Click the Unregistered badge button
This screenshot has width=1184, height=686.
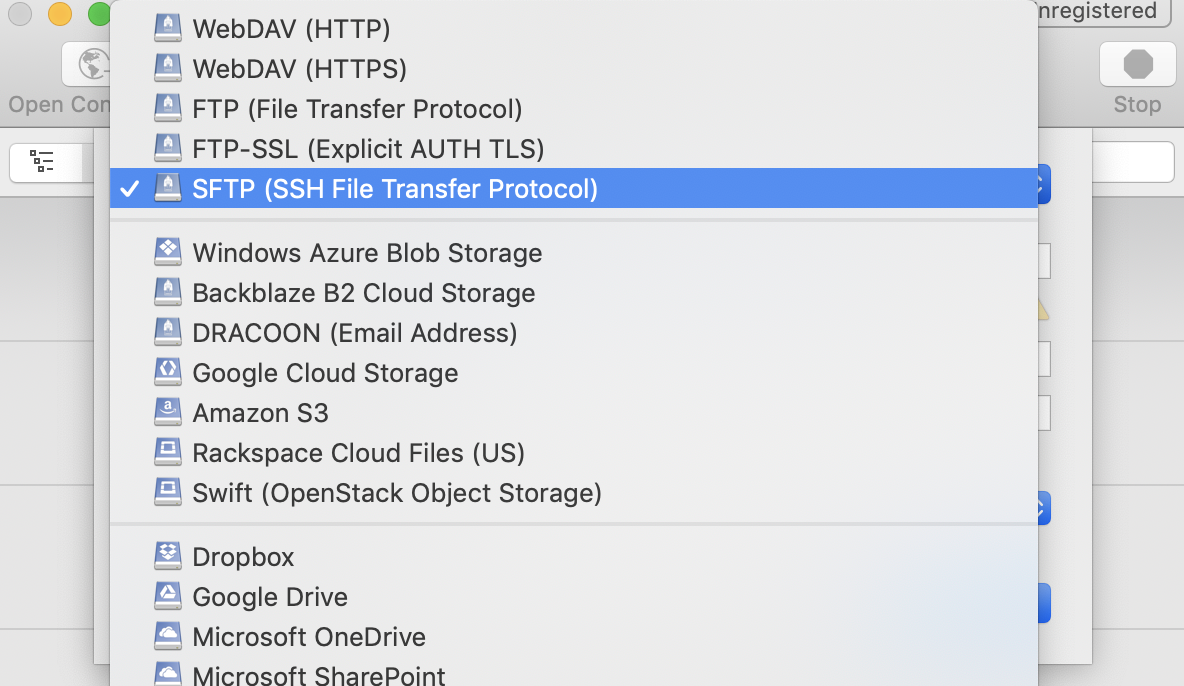(x=1100, y=12)
